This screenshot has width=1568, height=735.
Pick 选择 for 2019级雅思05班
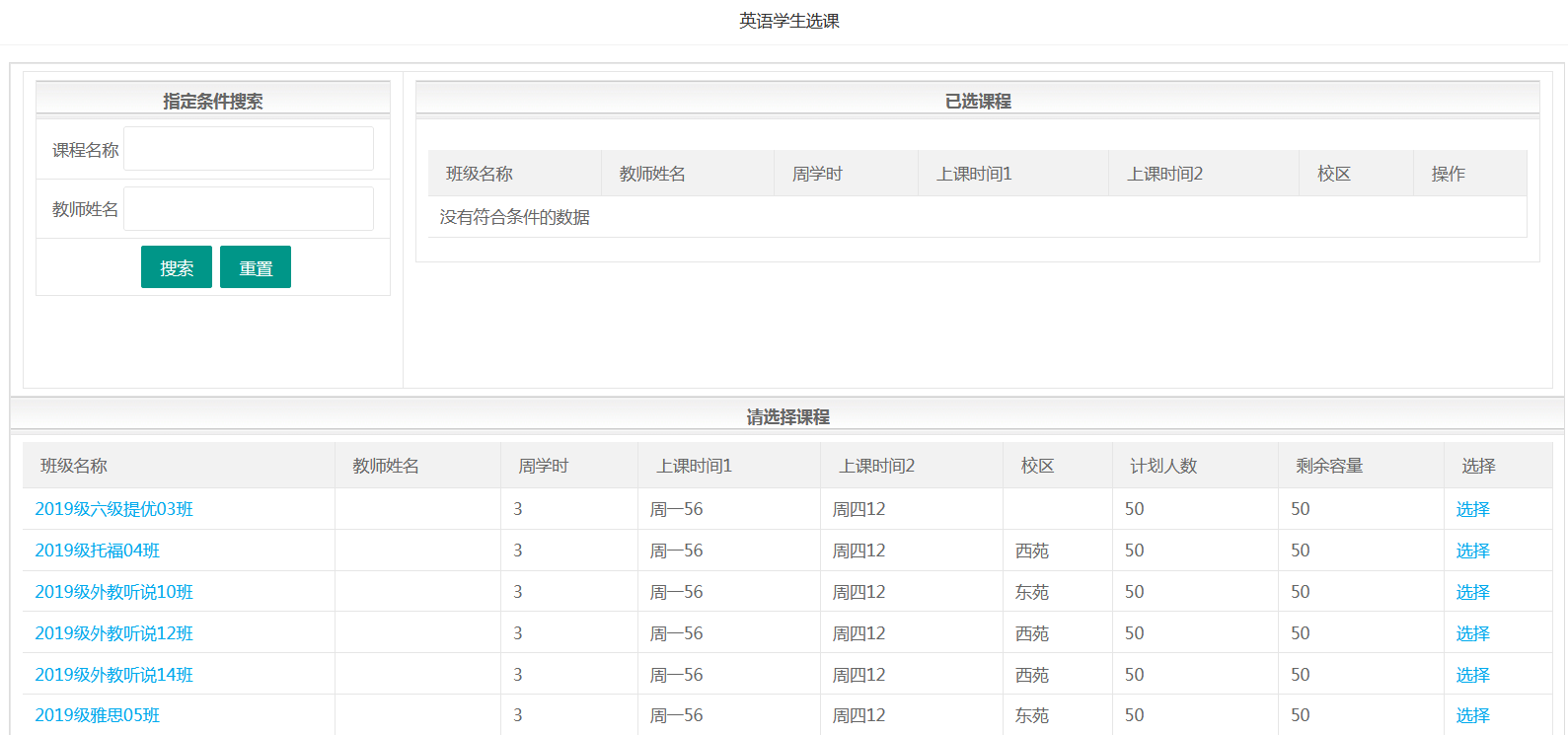click(x=1472, y=715)
